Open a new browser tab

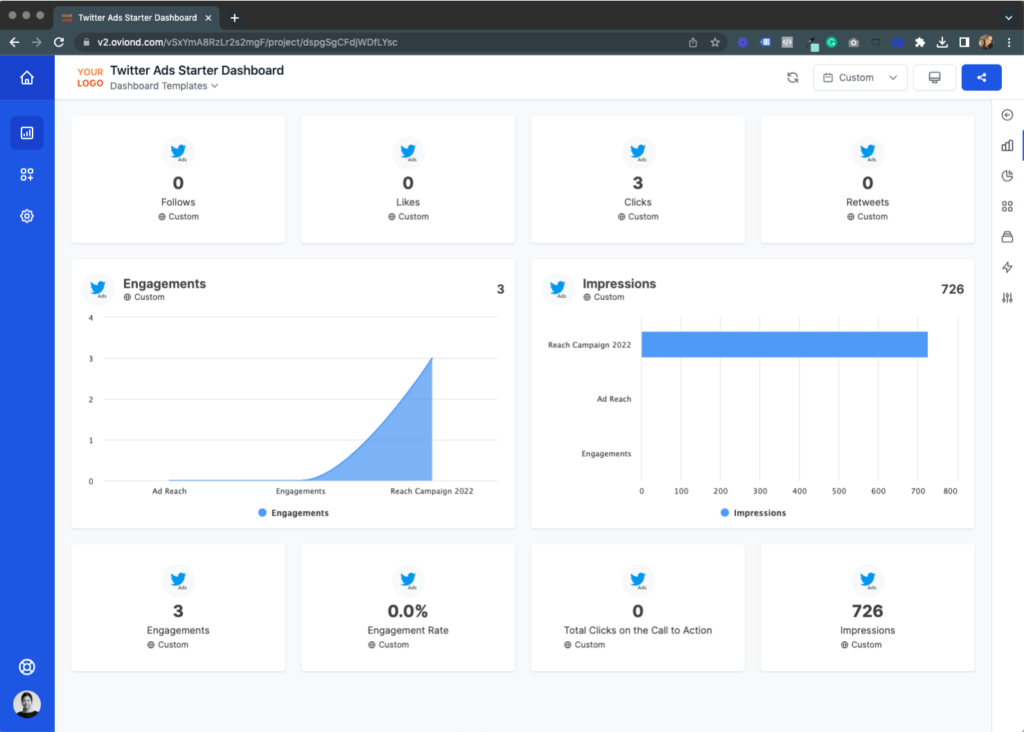(x=234, y=18)
